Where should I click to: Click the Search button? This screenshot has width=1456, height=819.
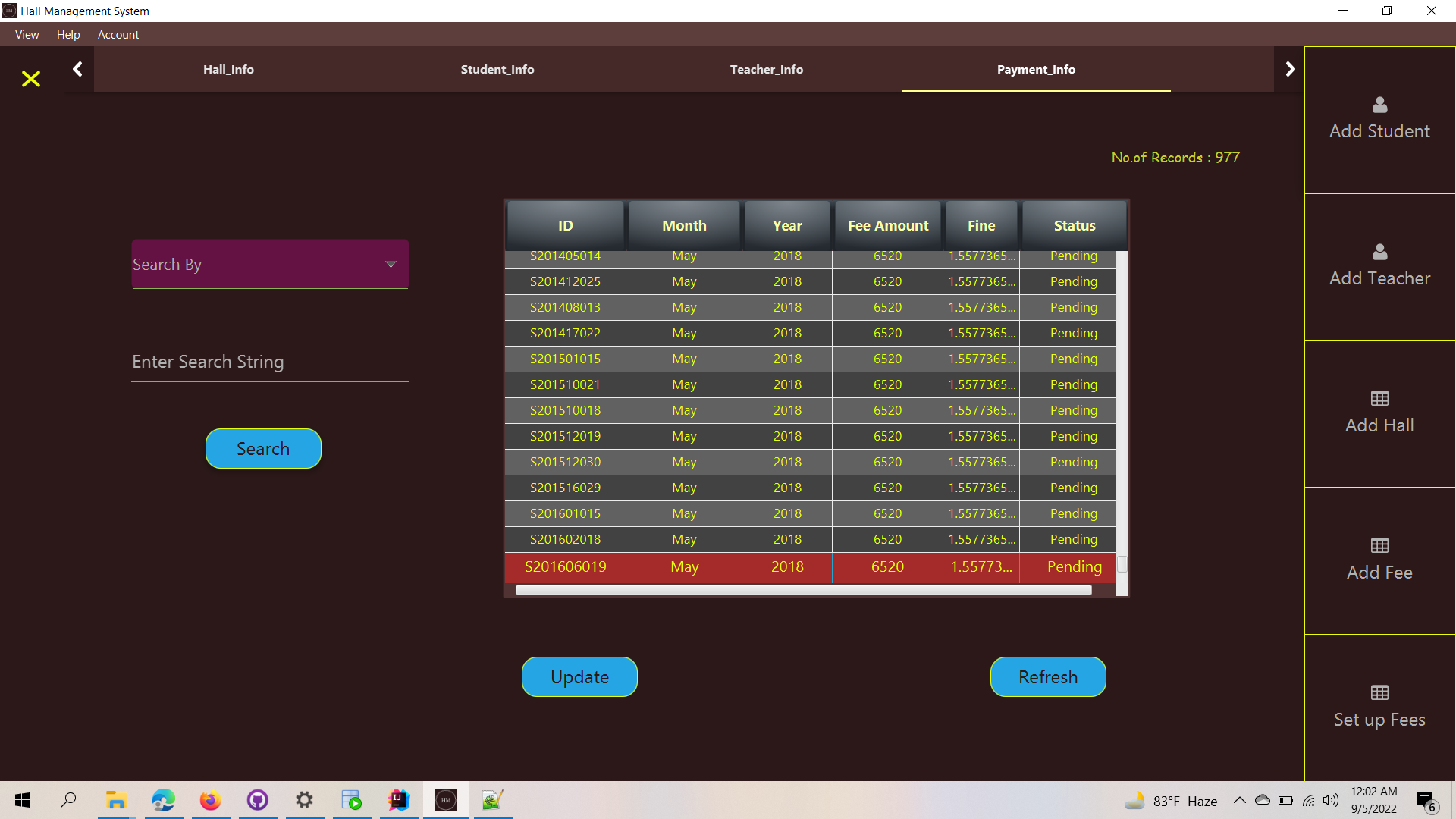[x=262, y=448]
